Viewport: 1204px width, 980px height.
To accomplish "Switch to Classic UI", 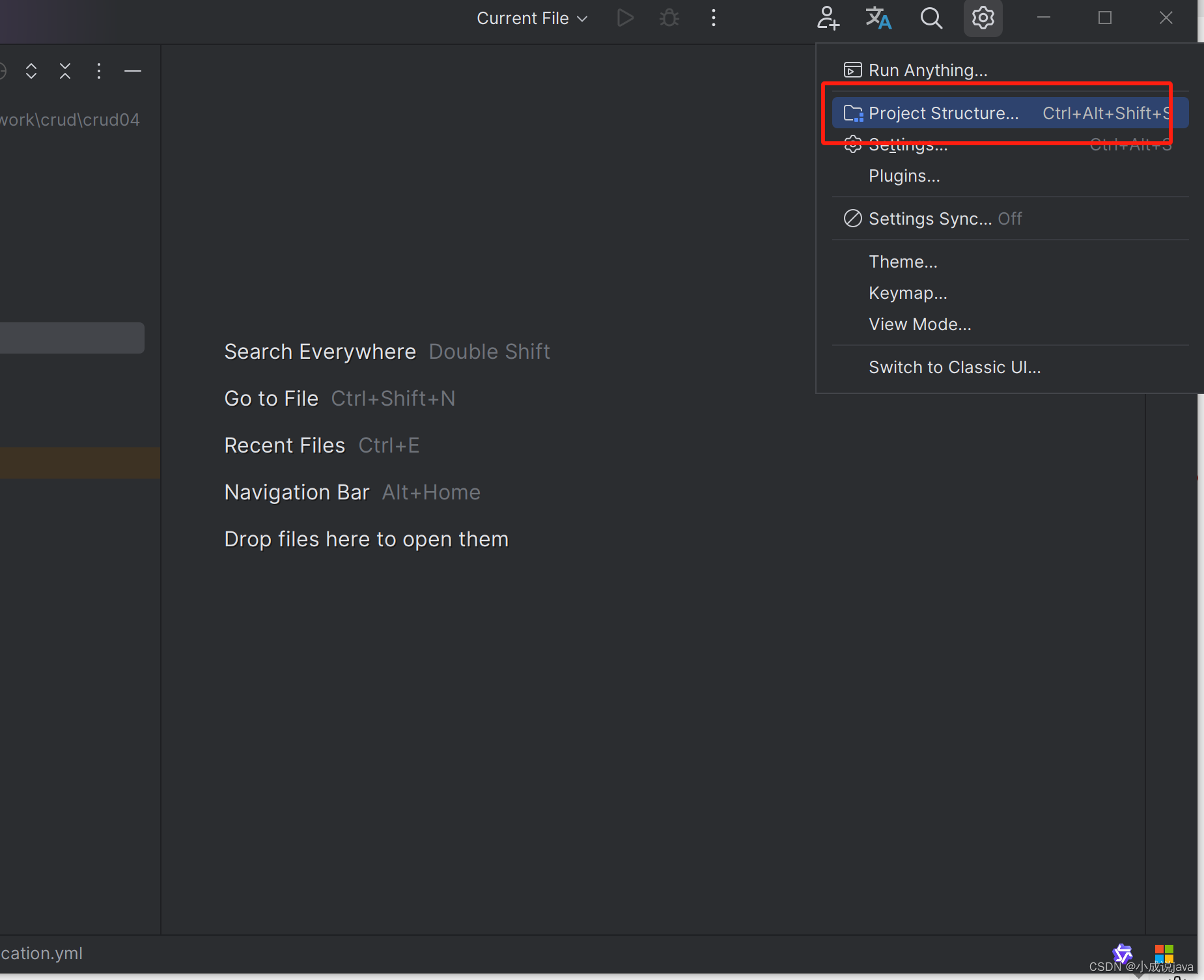I will (954, 367).
